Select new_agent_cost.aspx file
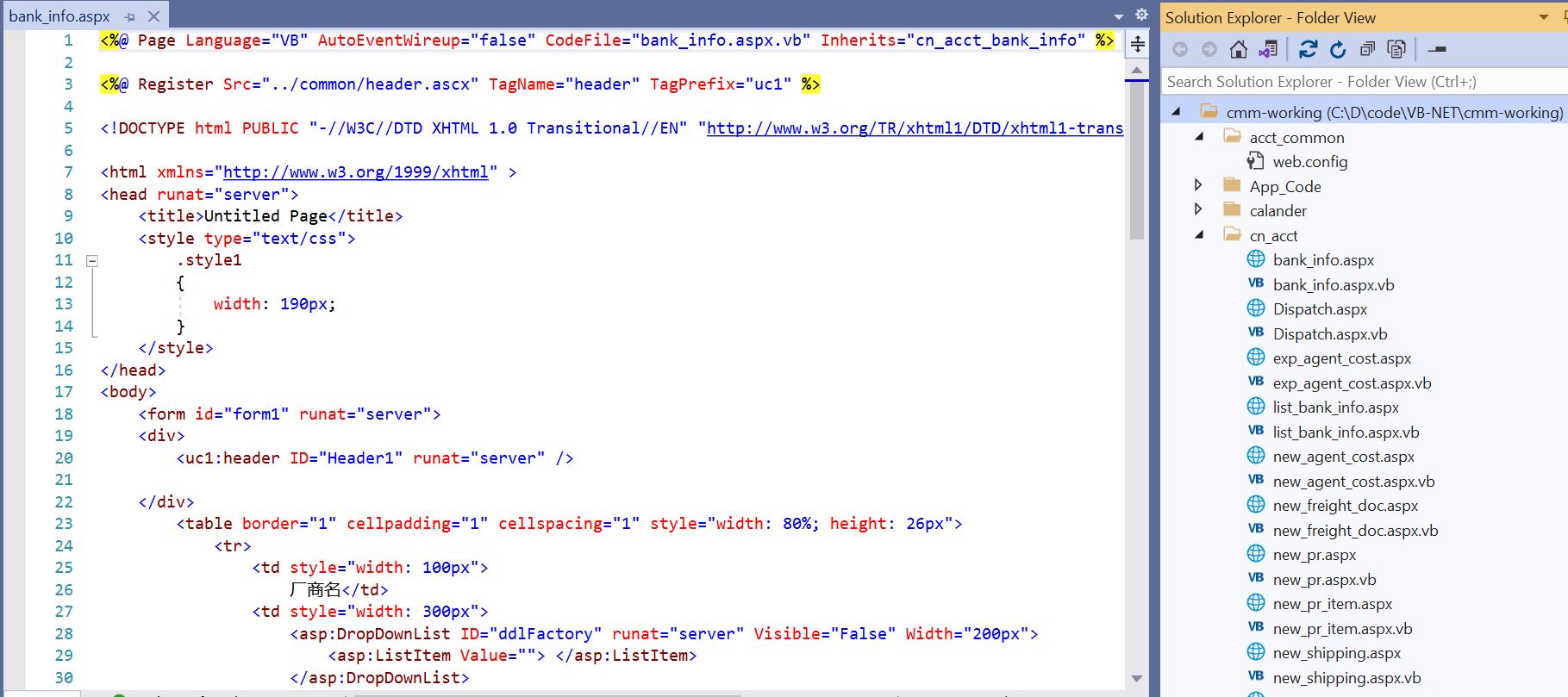The image size is (1568, 697). 1343,457
